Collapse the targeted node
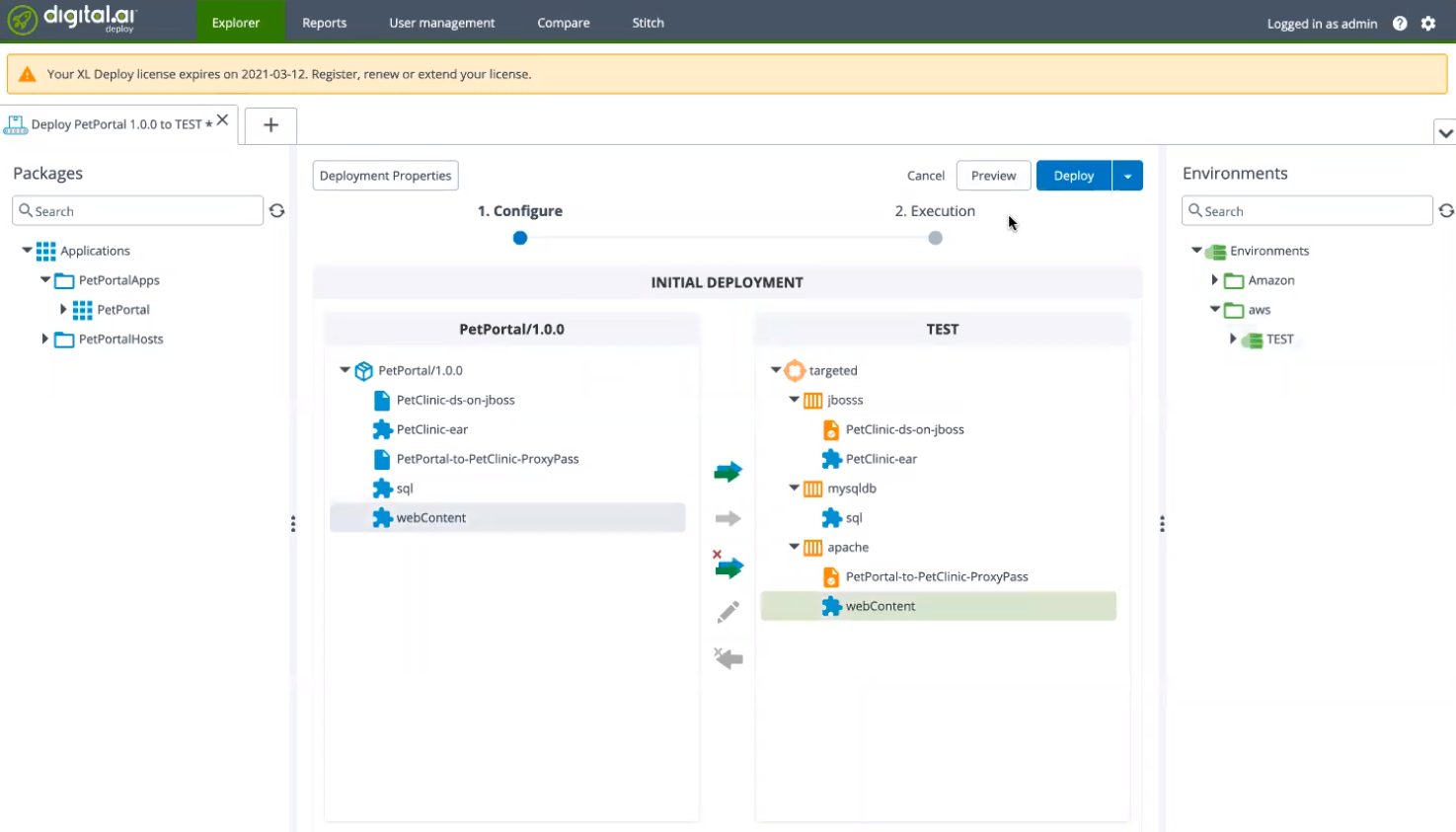The image size is (1456, 832). click(x=776, y=370)
